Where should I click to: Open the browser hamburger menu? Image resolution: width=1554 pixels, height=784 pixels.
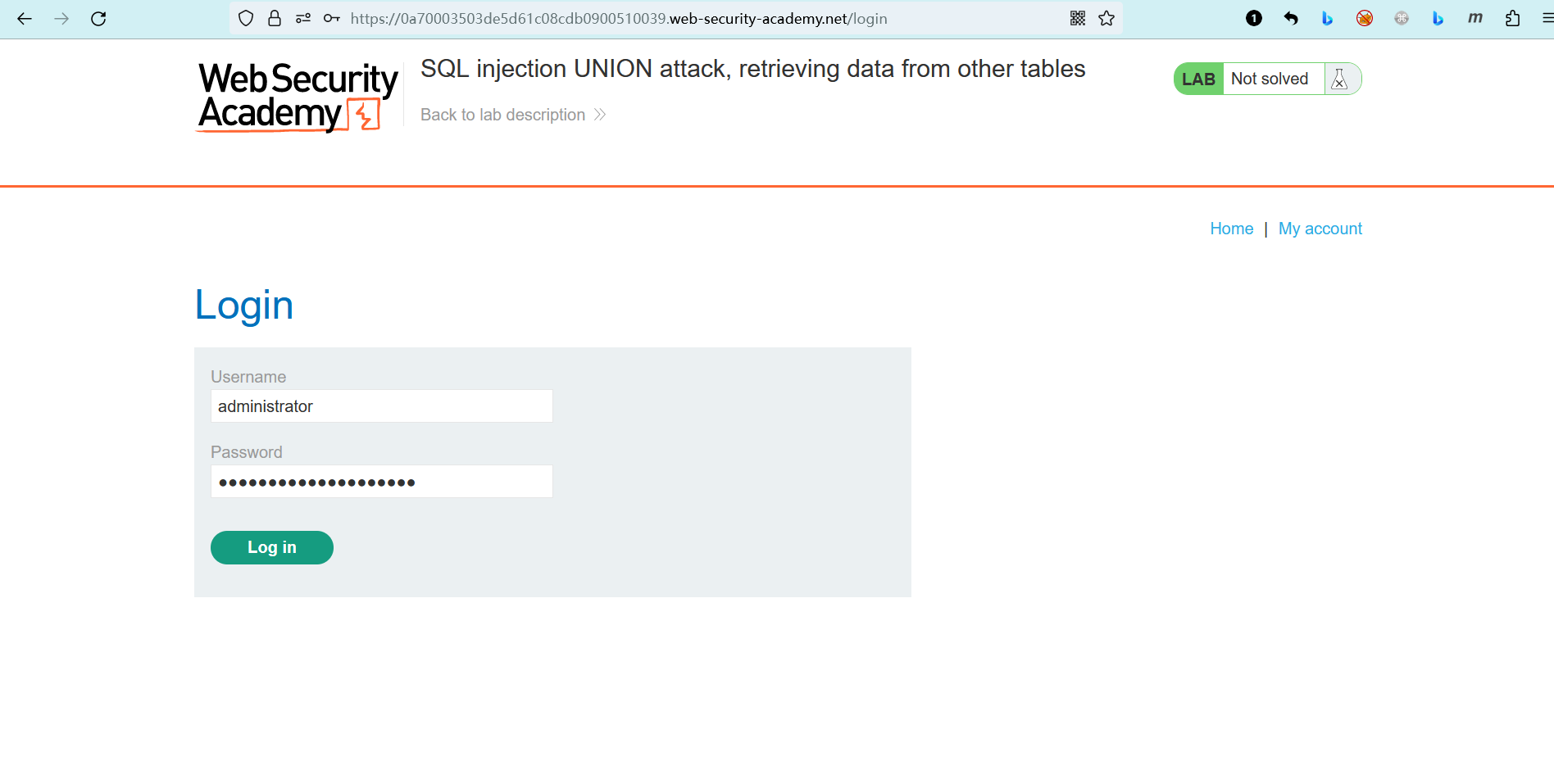pos(1546,18)
